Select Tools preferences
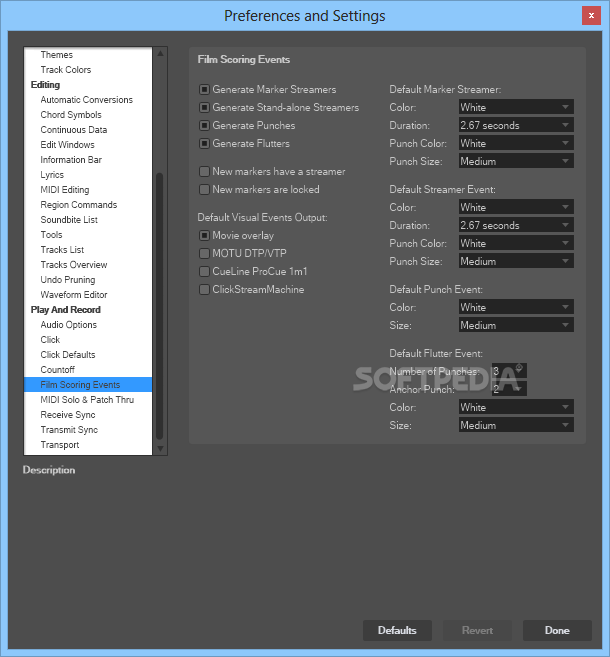This screenshot has width=610, height=657. pyautogui.click(x=52, y=235)
